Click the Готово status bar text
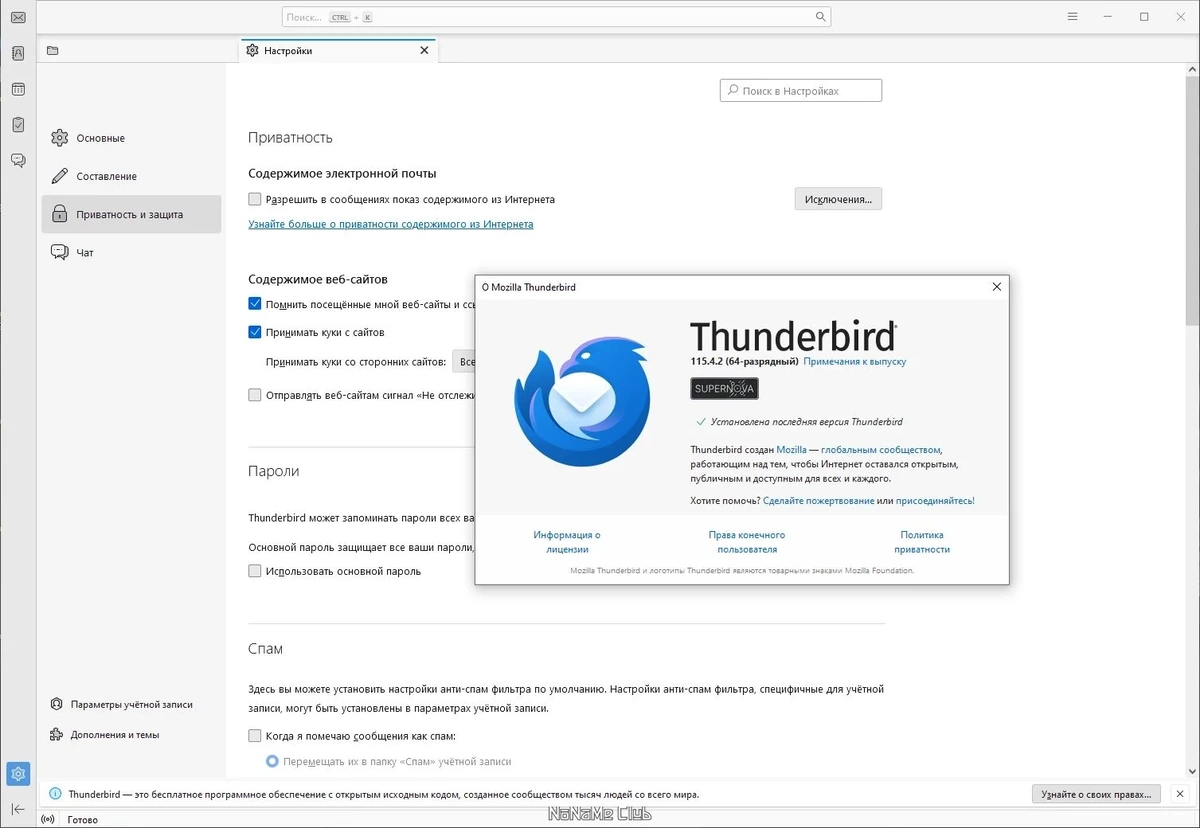 coord(83,820)
